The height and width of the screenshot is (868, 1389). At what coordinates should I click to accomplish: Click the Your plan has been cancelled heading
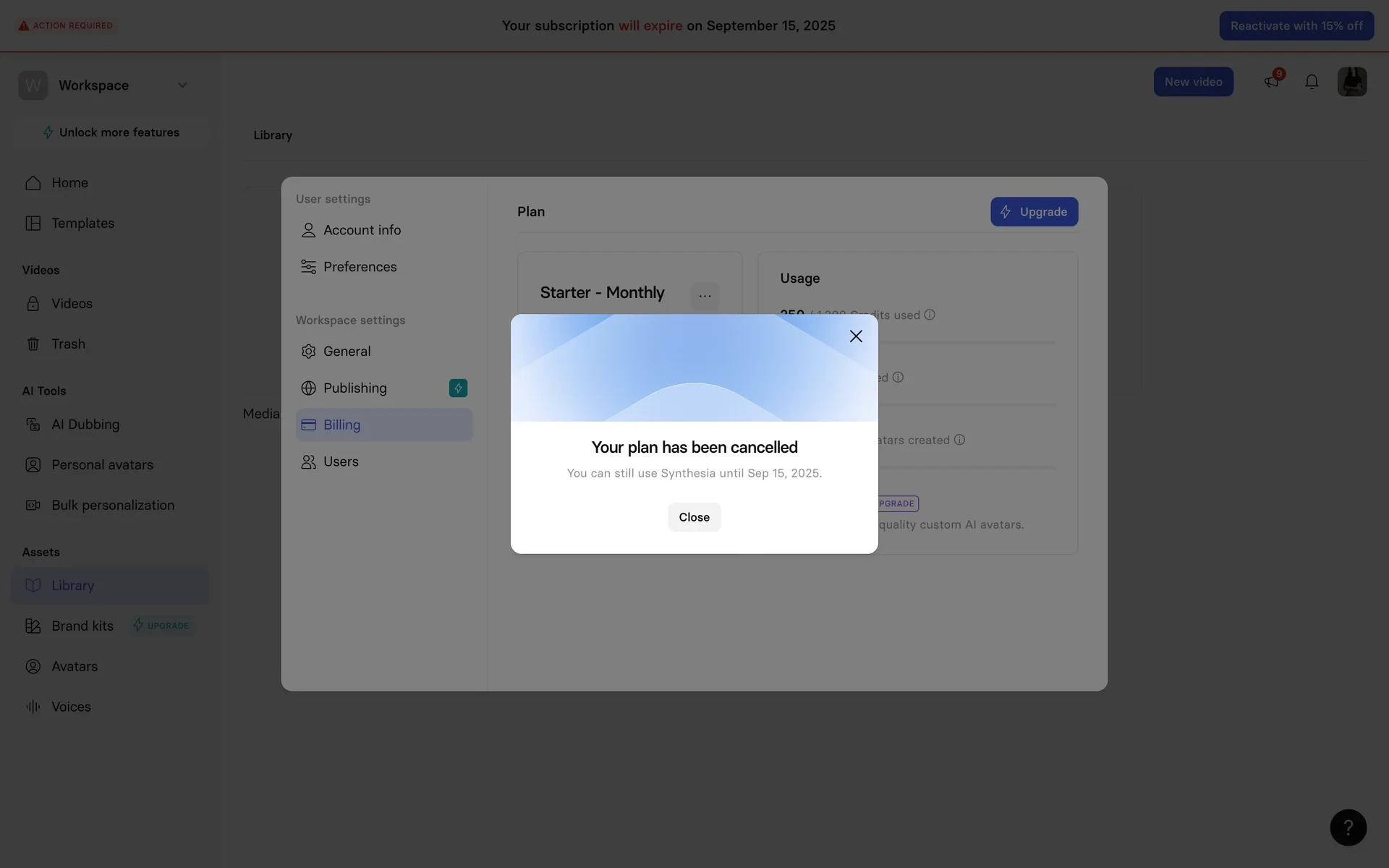pos(694,448)
